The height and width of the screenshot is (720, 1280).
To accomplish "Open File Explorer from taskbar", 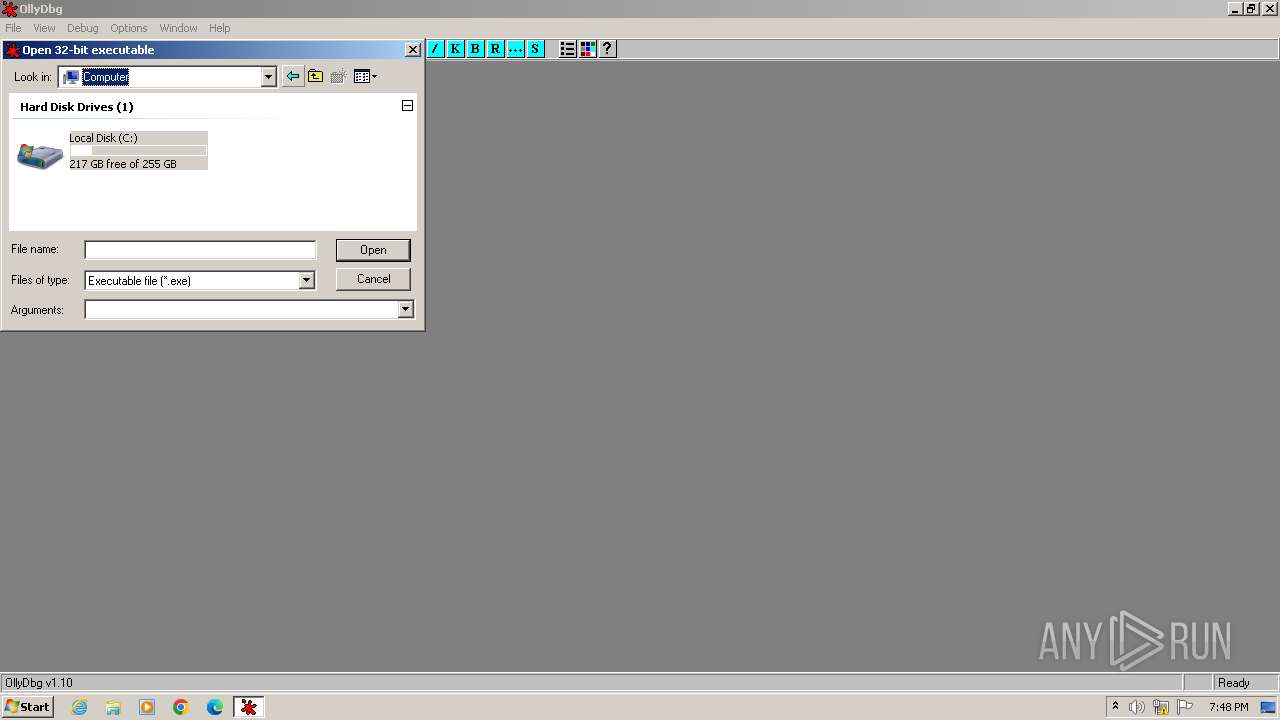I will (x=113, y=707).
